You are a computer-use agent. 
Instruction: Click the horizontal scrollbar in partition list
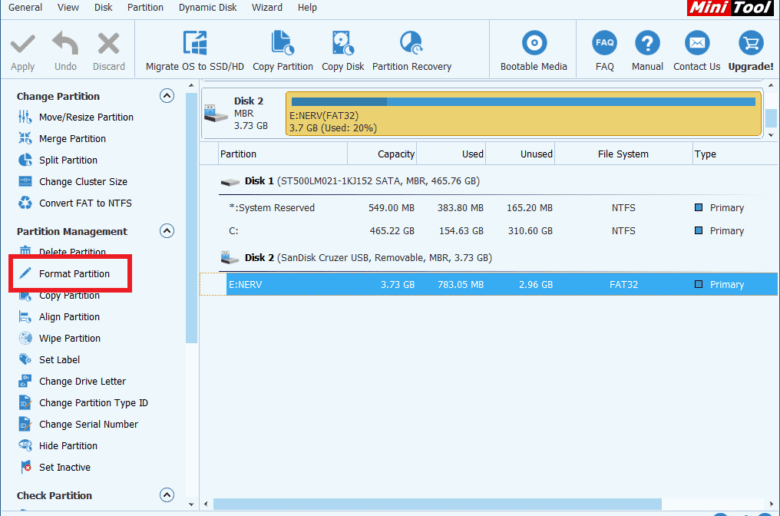tap(437, 504)
